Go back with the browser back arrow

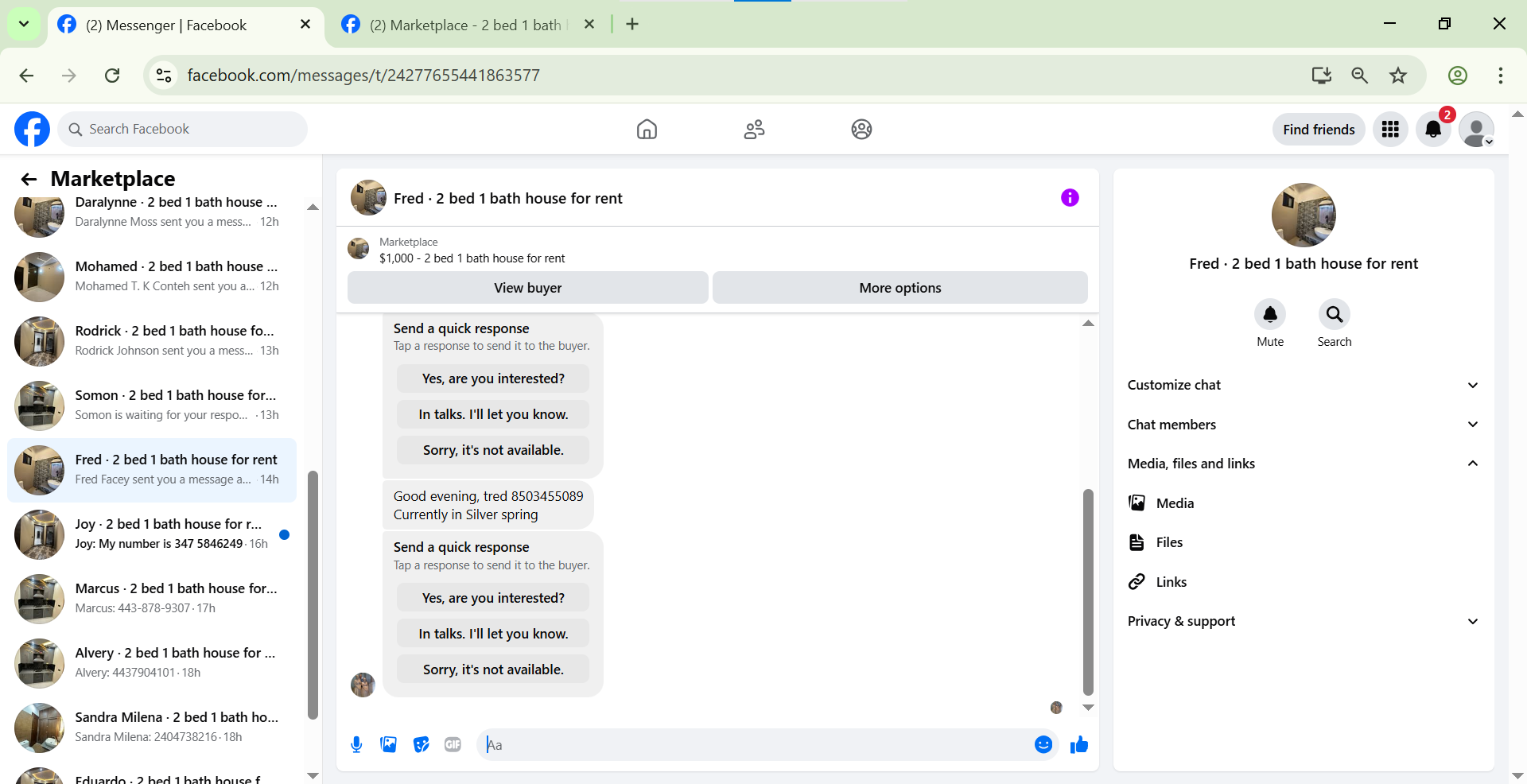[x=26, y=76]
